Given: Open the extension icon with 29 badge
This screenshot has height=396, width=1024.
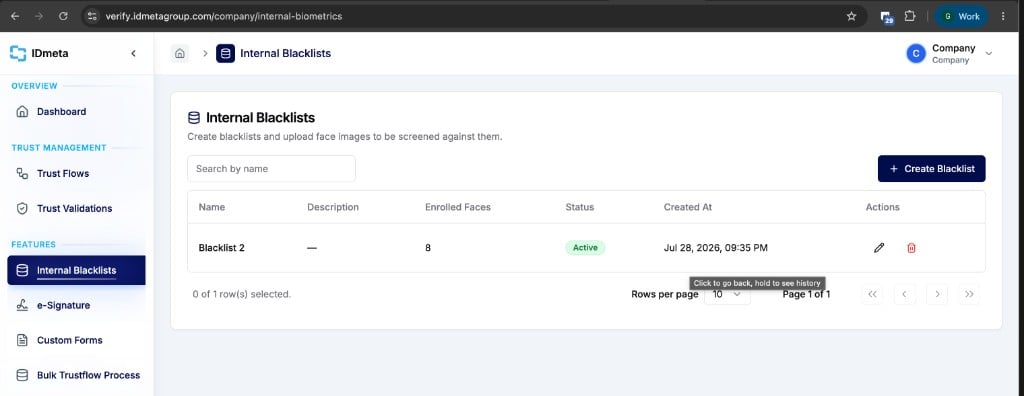Looking at the screenshot, I should [887, 17].
